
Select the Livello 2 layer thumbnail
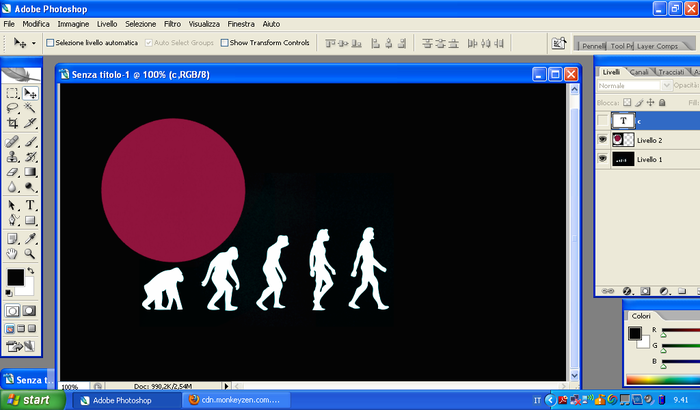click(623, 140)
